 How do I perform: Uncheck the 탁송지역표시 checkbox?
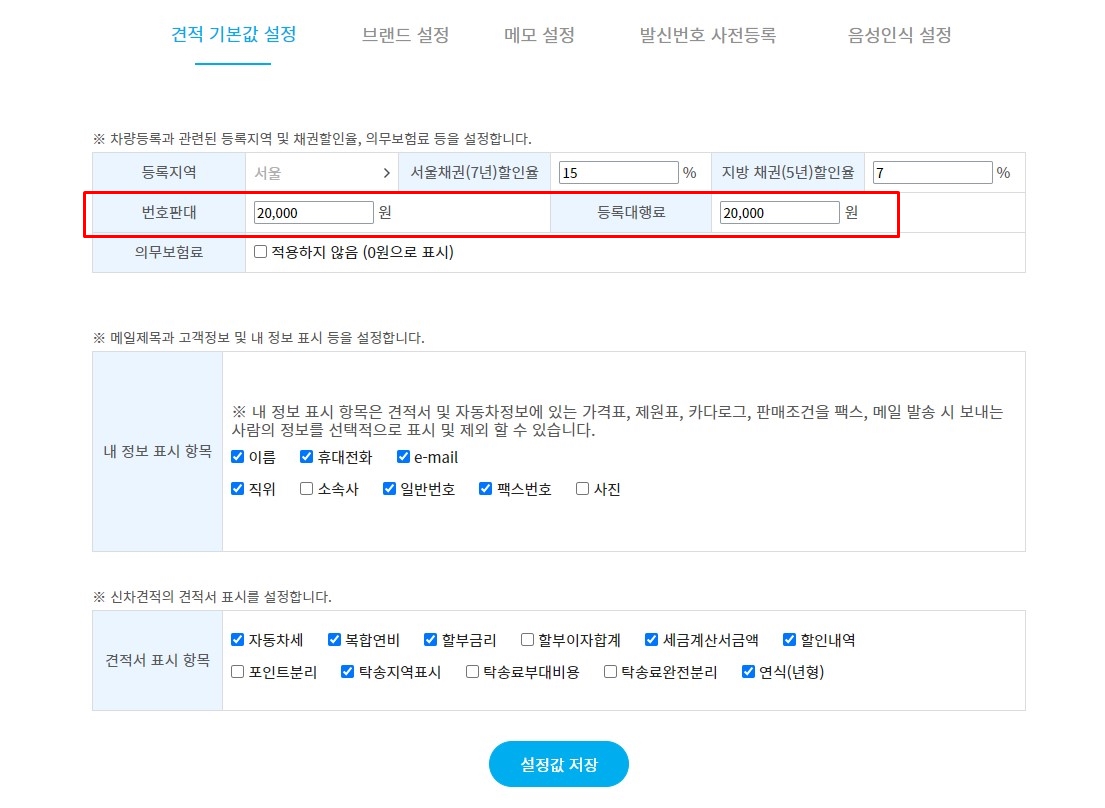click(347, 671)
